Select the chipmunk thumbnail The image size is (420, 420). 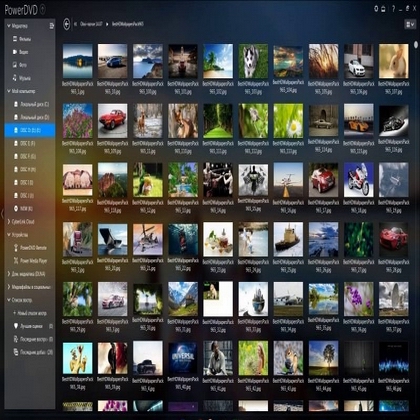click(x=288, y=358)
